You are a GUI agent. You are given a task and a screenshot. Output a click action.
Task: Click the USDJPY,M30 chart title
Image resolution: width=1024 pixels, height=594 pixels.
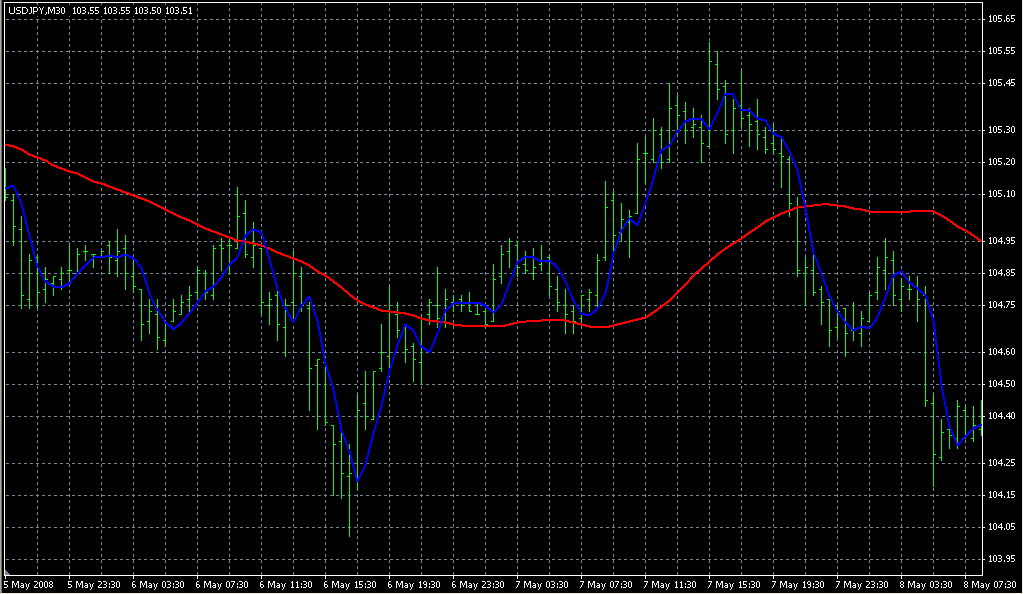click(35, 10)
